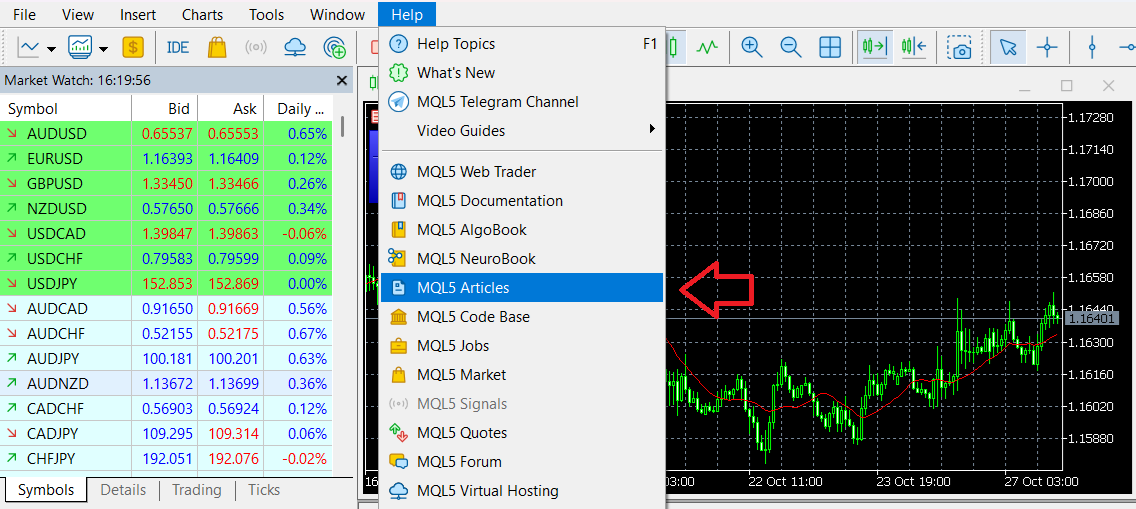This screenshot has height=509, width=1136.
Task: Sort by the Symbol column header
Action: tap(66, 109)
